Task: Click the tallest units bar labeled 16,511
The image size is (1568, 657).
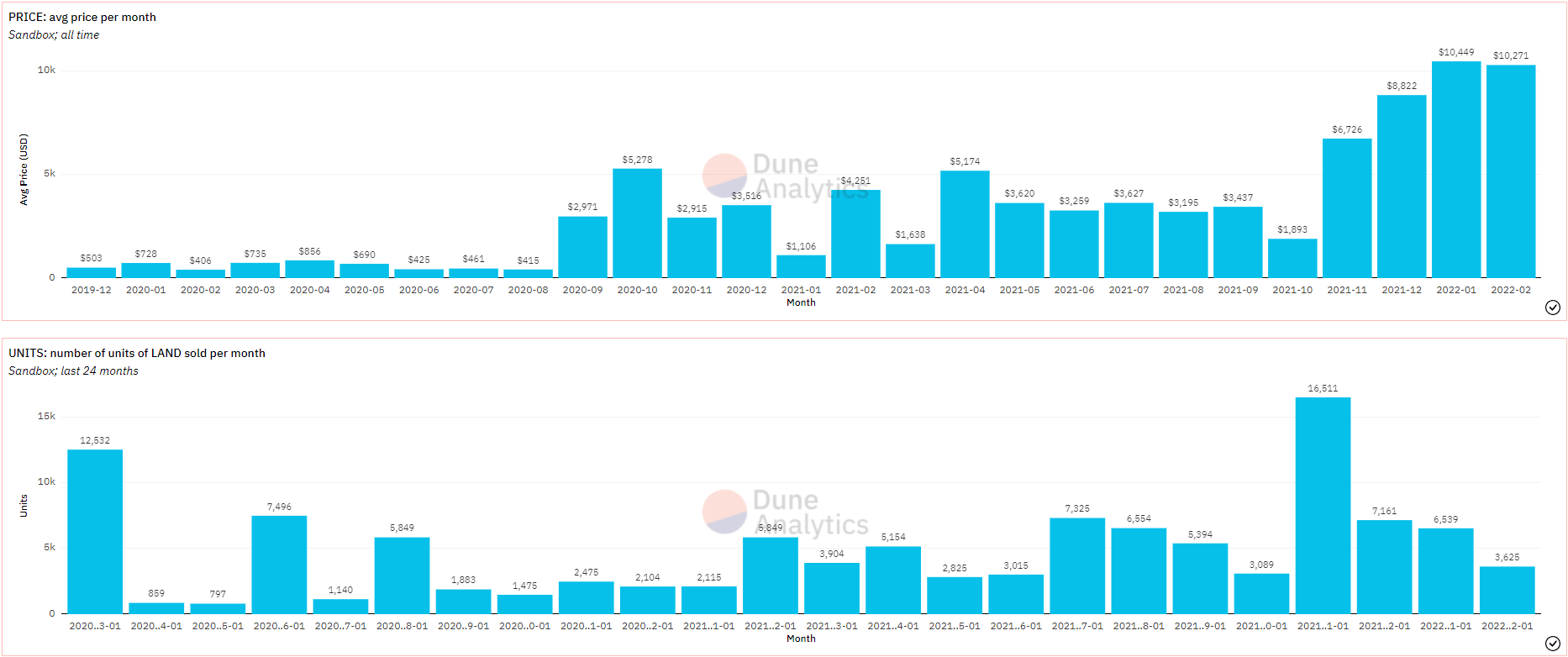Action: 1323,505
